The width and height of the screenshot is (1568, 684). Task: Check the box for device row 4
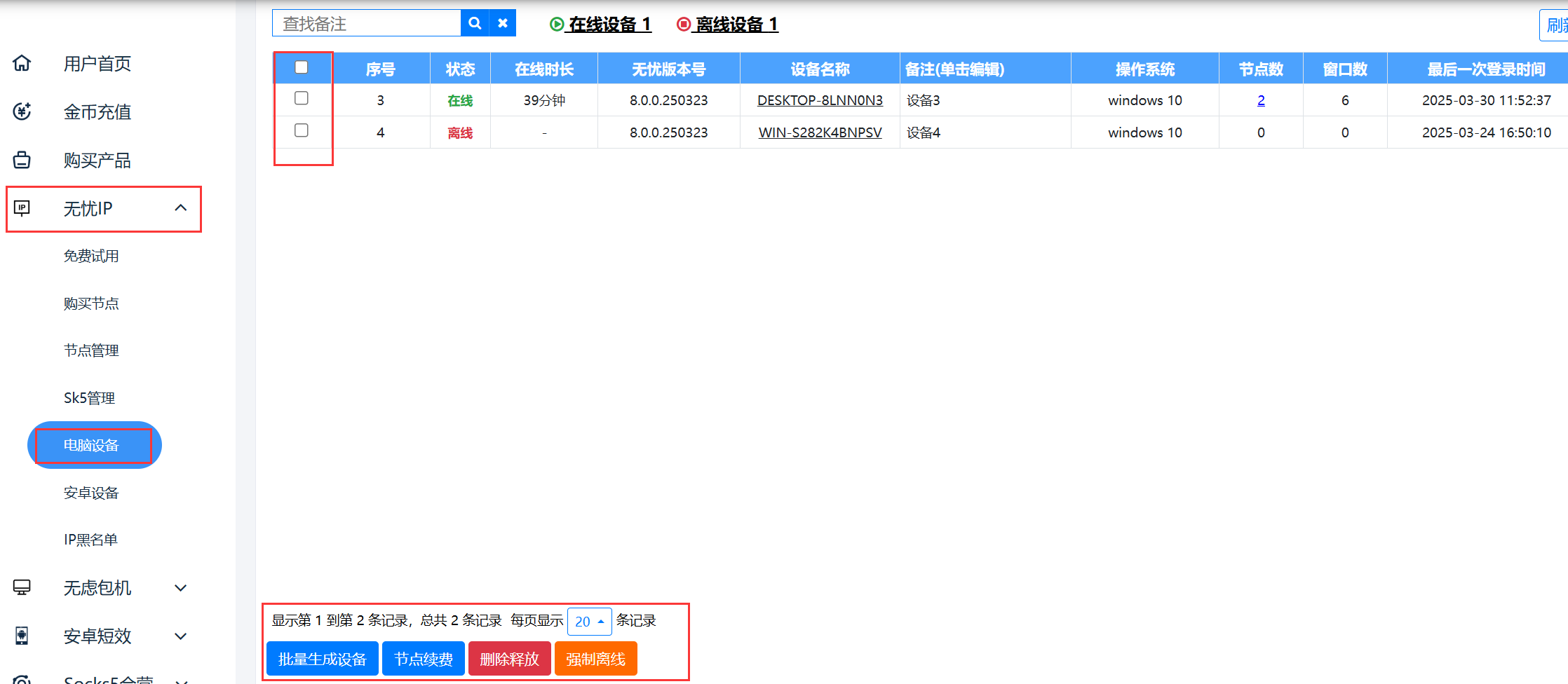302,130
